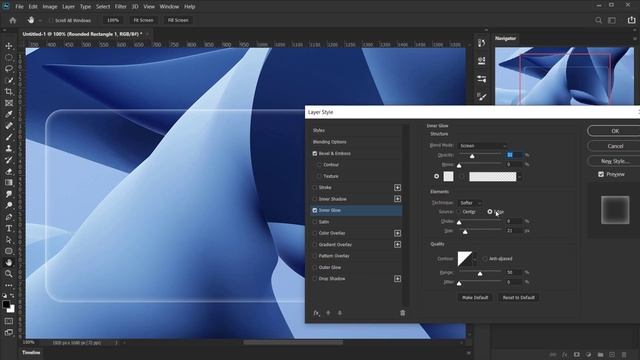Select the Zoom tool in toolbar
The image size is (640, 360).
pos(9,274)
